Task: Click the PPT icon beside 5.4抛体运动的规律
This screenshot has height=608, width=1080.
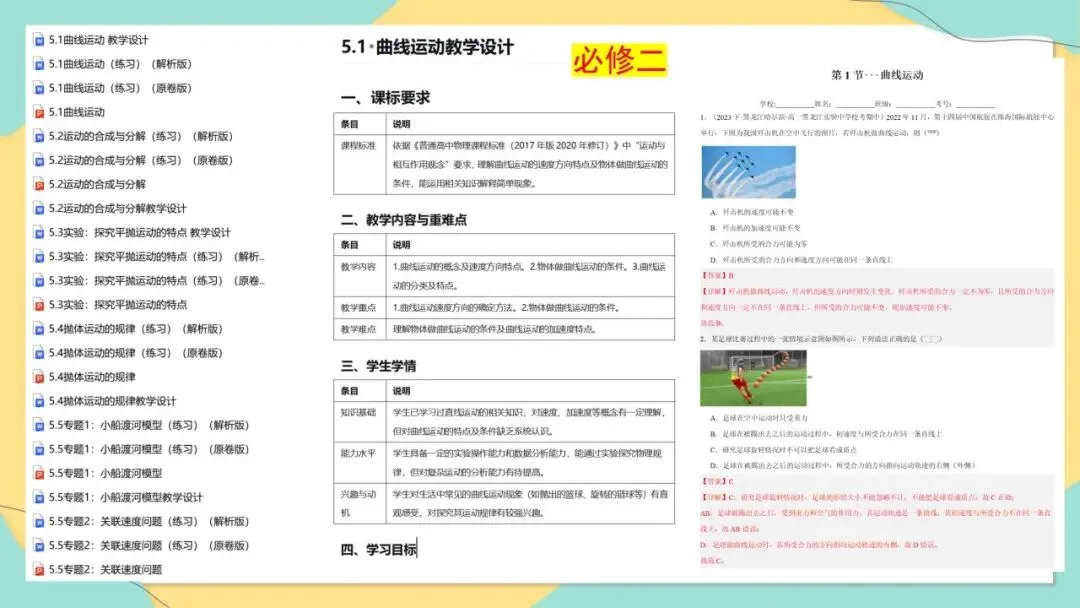Action: pyautogui.click(x=39, y=377)
